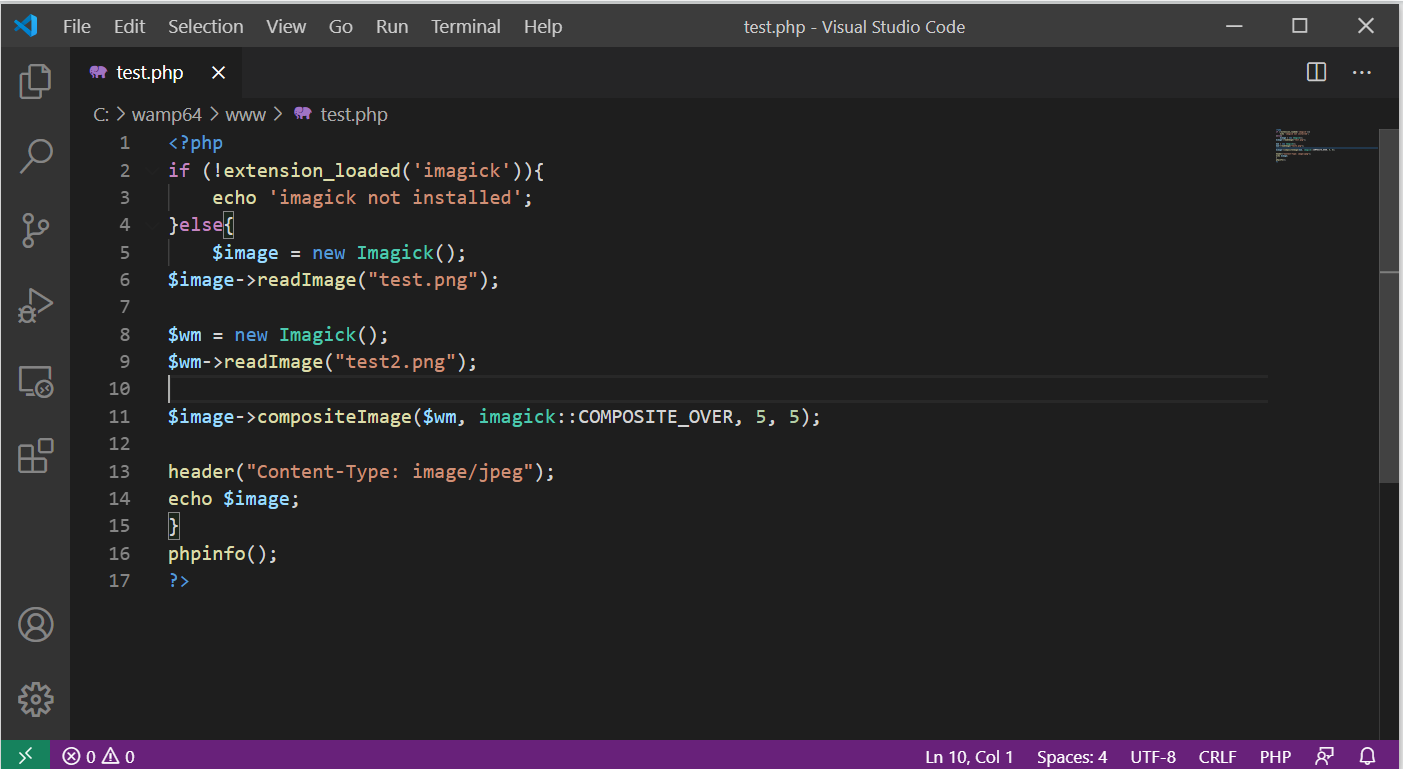Open the Explorer view in activity bar
Viewport: 1403px width, 769px height.
tap(36, 81)
